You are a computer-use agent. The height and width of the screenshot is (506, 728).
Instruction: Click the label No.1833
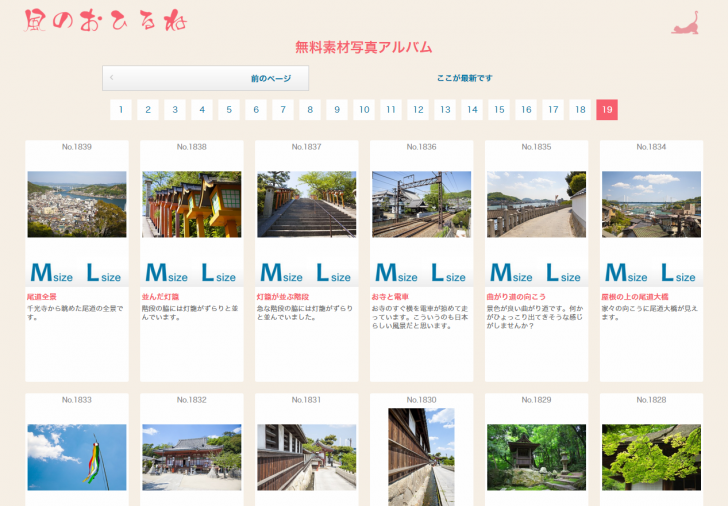click(x=77, y=400)
